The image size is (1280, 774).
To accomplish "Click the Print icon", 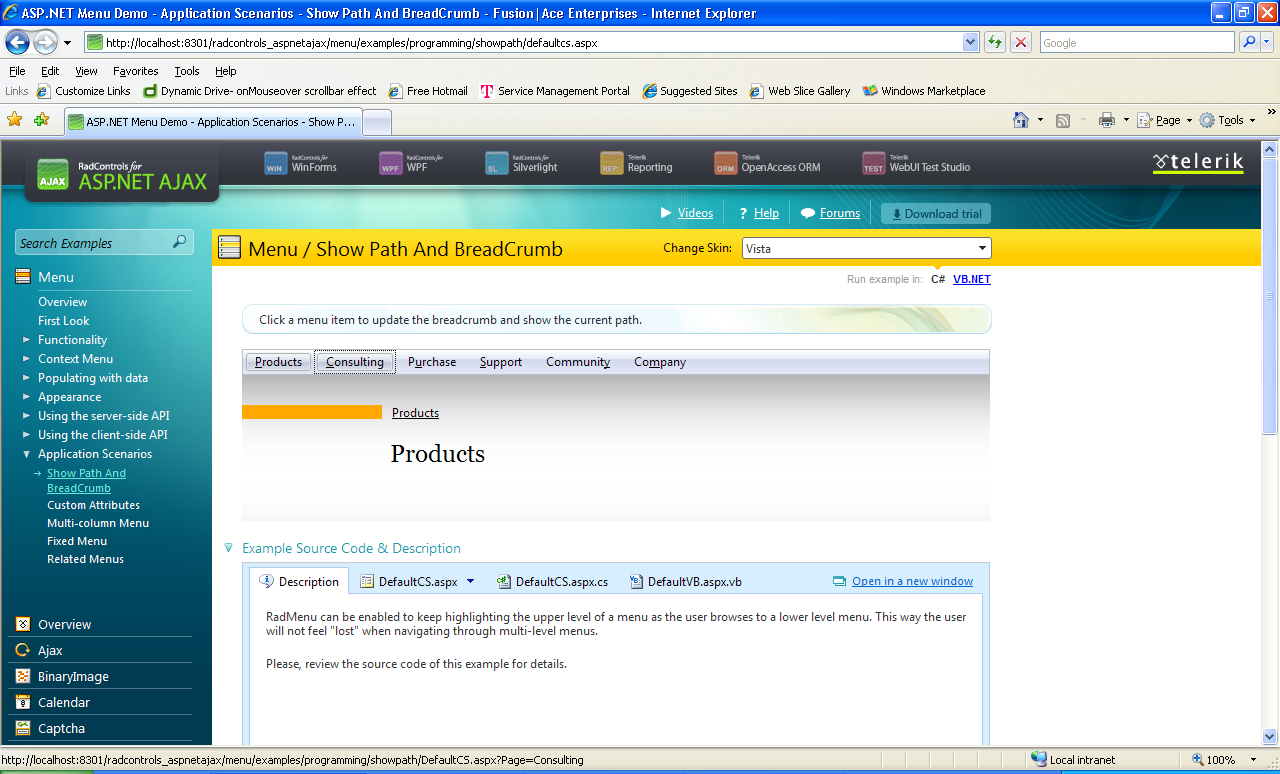I will coord(1107,120).
